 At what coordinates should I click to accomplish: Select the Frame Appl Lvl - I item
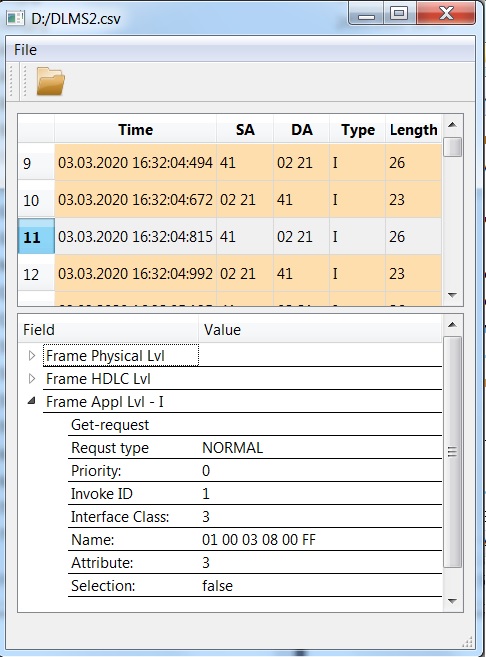coord(104,402)
